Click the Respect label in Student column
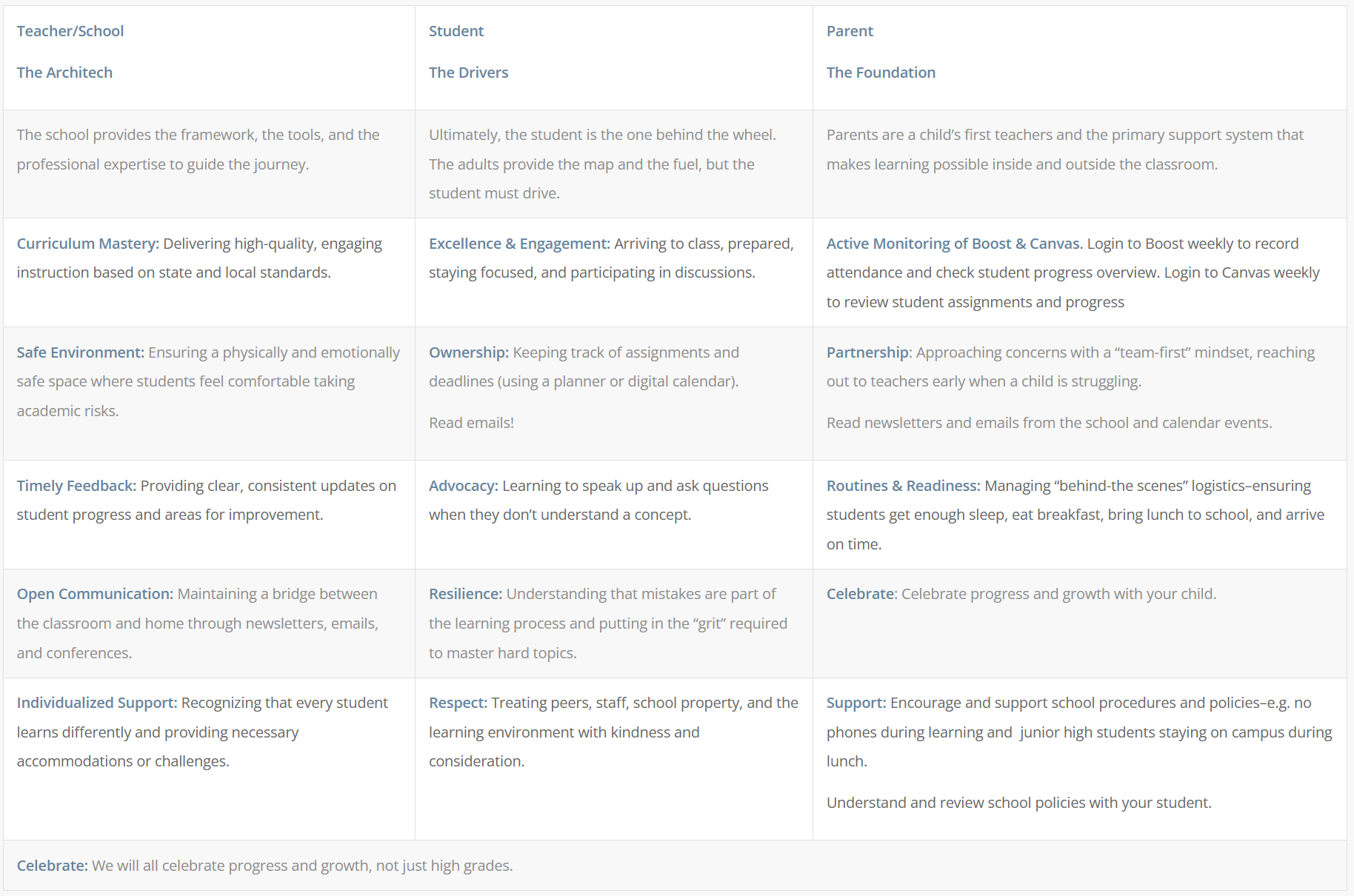Image resolution: width=1354 pixels, height=896 pixels. pos(458,703)
